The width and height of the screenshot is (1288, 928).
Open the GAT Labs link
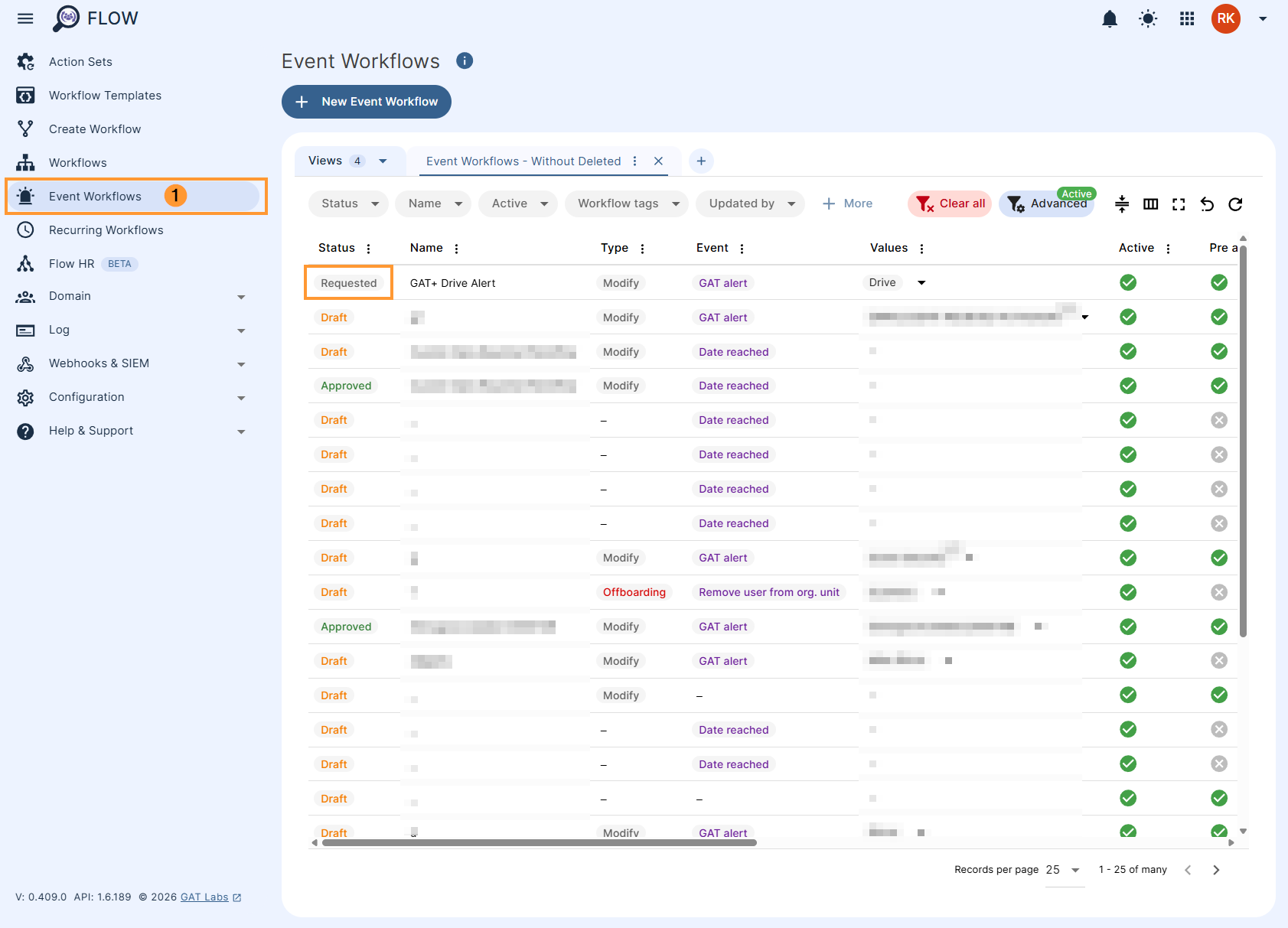(x=204, y=897)
